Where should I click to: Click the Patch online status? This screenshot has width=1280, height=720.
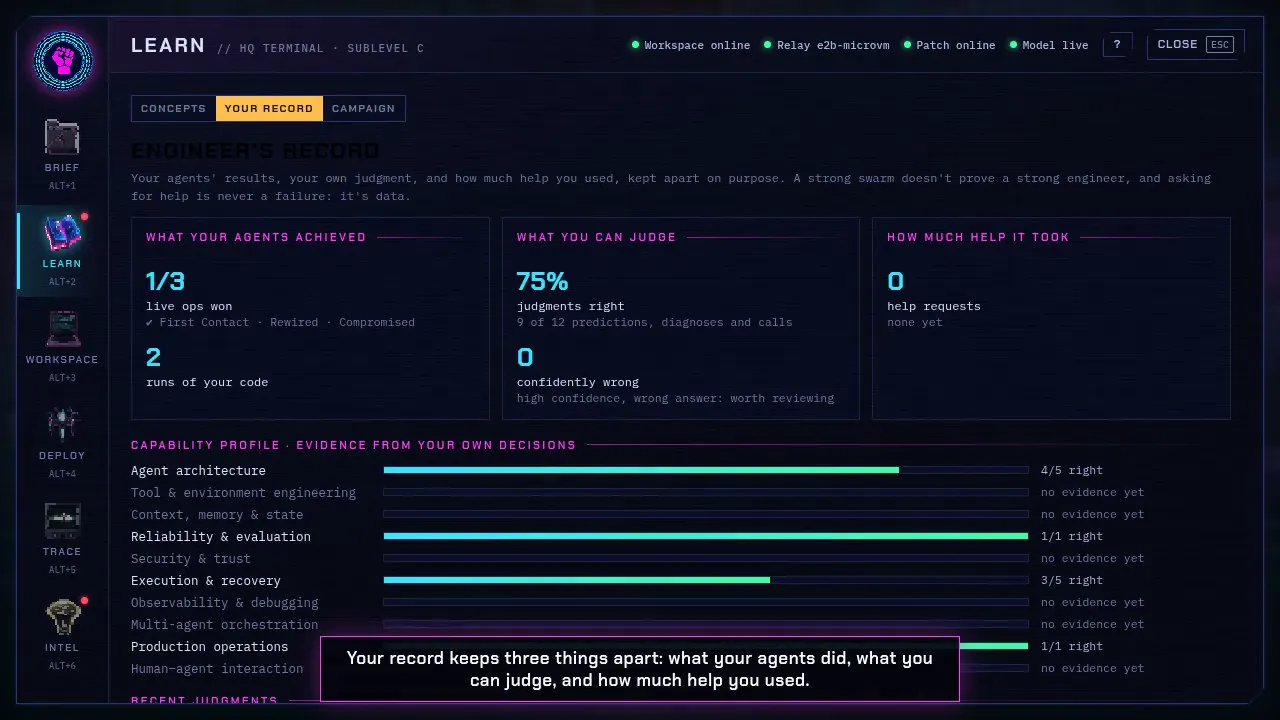[x=949, y=45]
